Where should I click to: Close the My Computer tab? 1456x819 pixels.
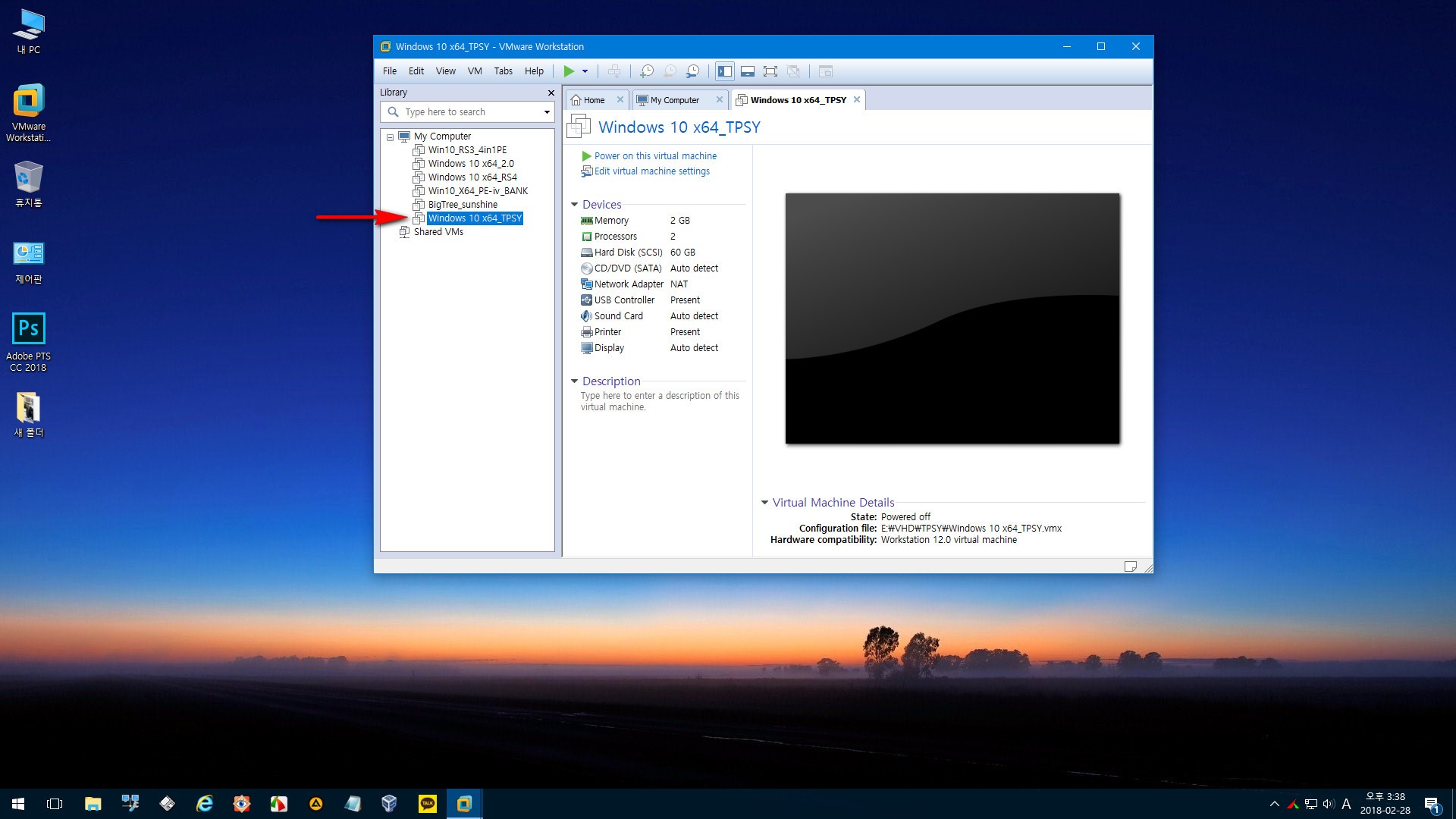point(720,99)
